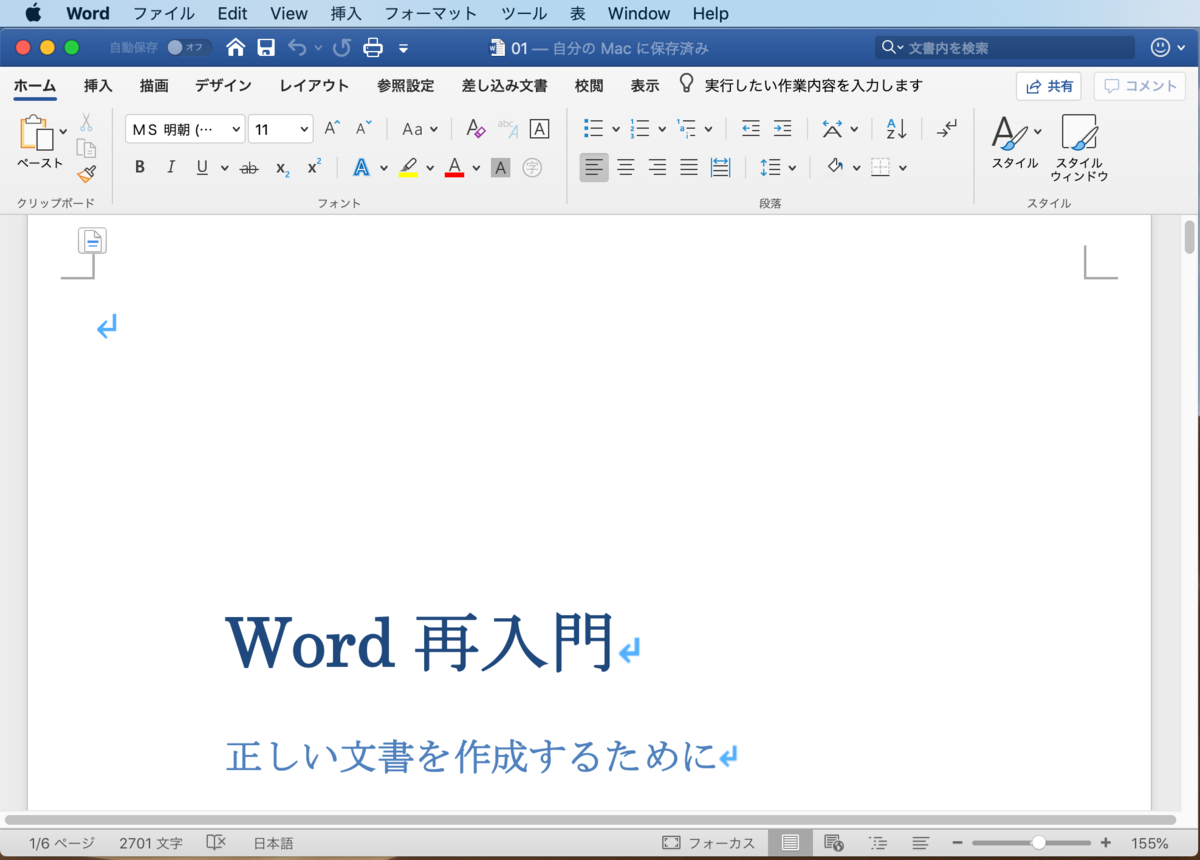The image size is (1200, 860).
Task: Click the コメント button
Action: point(1140,86)
